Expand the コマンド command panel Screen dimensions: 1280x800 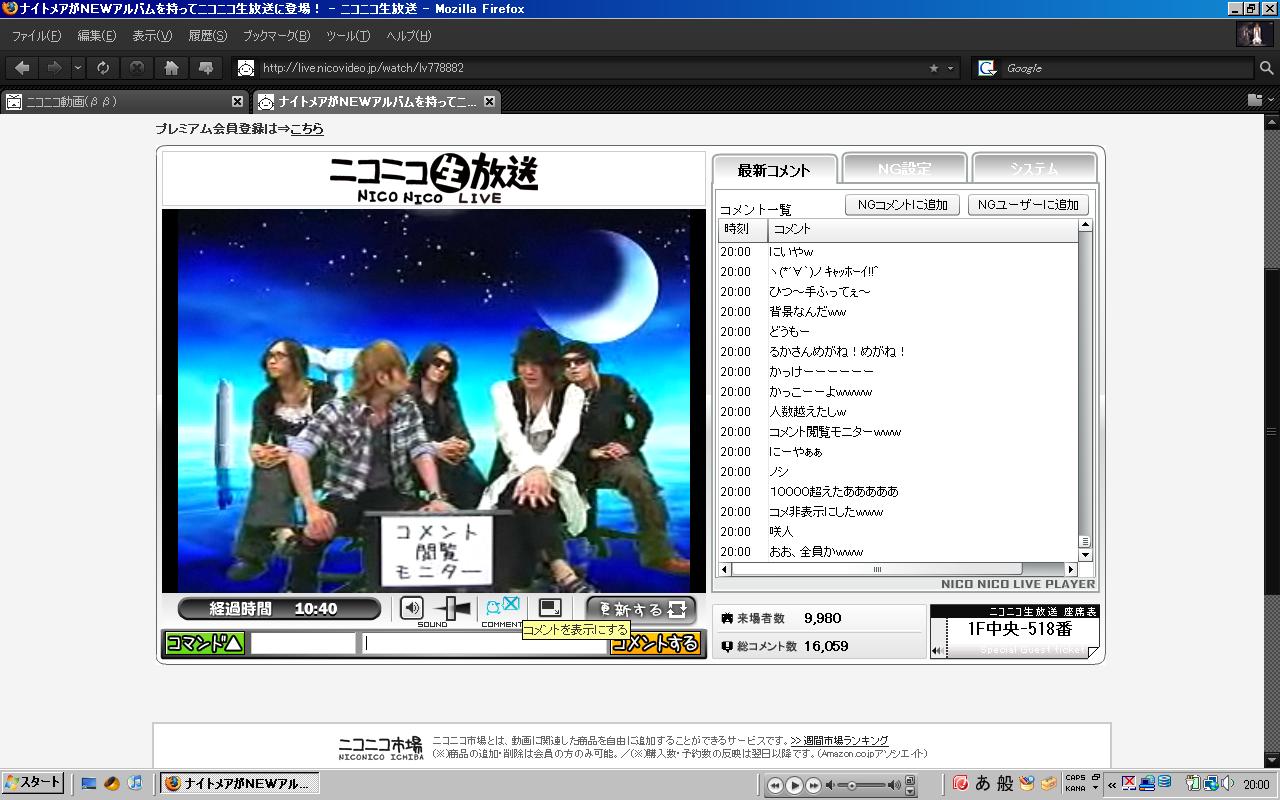[x=205, y=643]
